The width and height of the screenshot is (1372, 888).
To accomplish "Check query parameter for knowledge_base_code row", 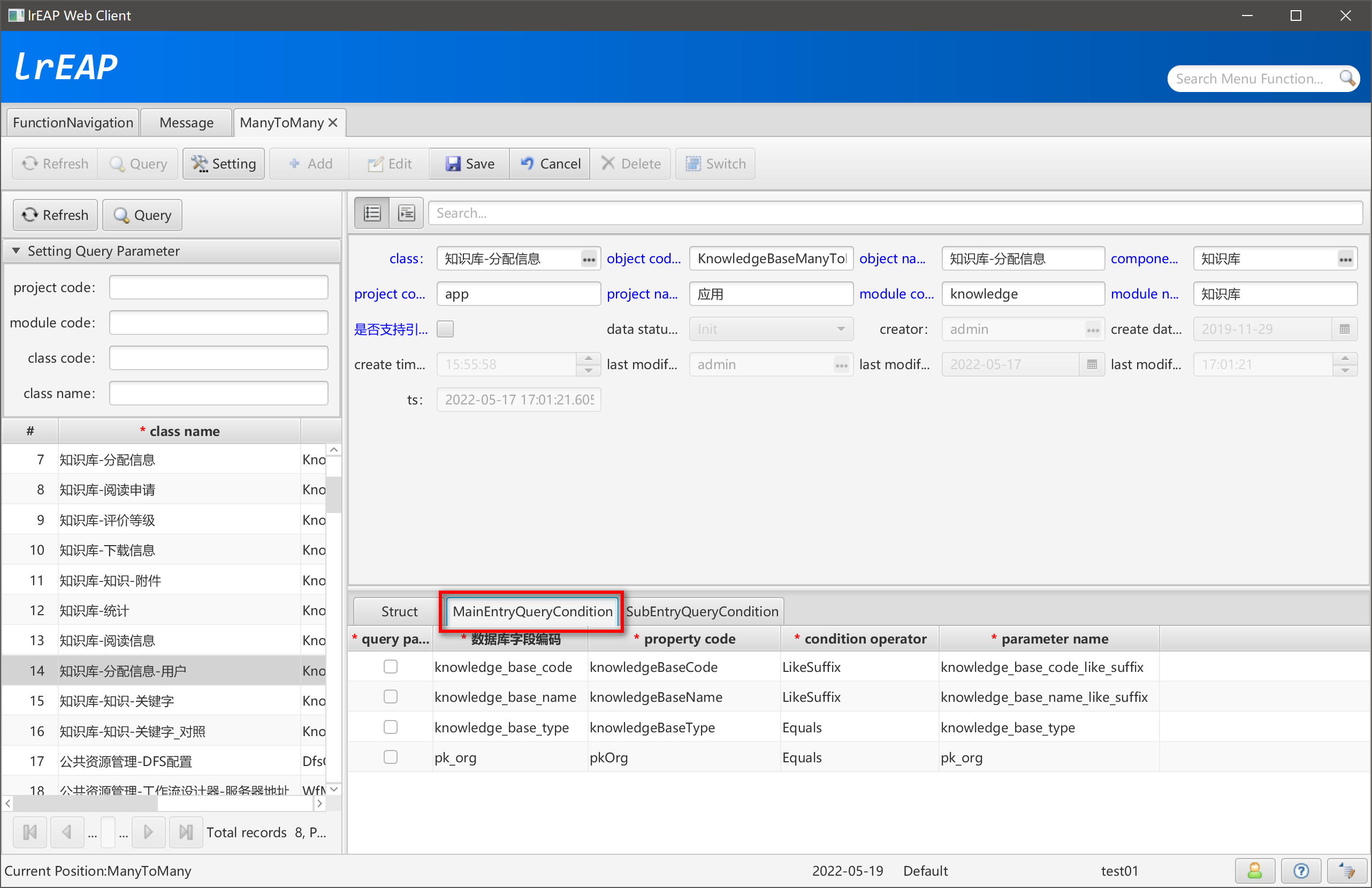I will click(390, 667).
